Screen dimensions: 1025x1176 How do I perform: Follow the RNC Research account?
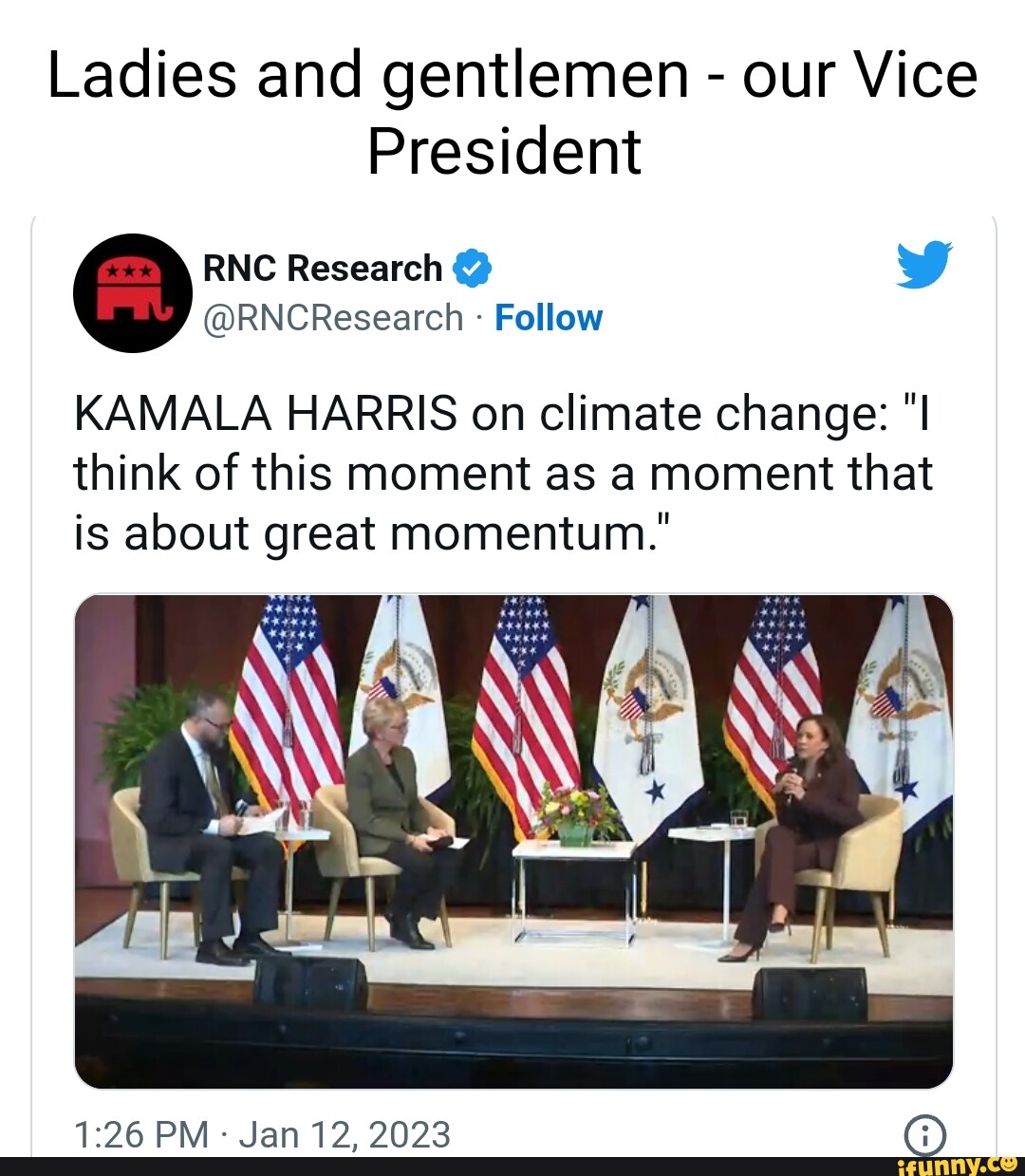coord(549,318)
